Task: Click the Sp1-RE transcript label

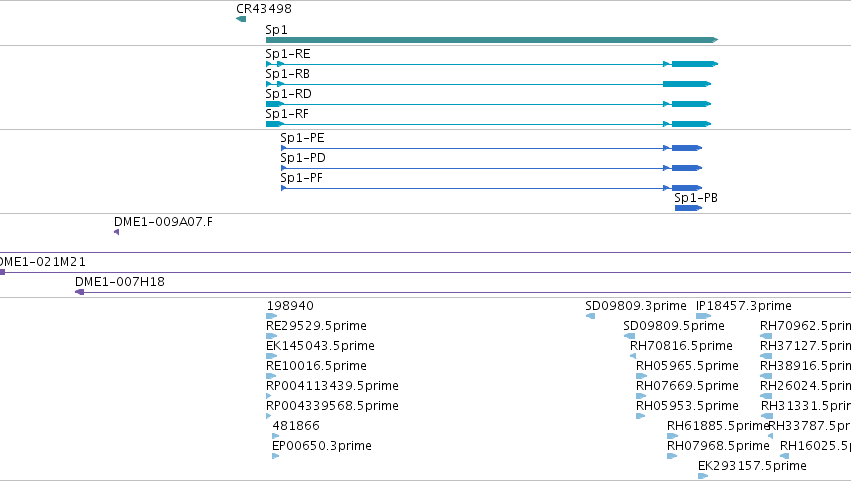Action: (x=288, y=54)
